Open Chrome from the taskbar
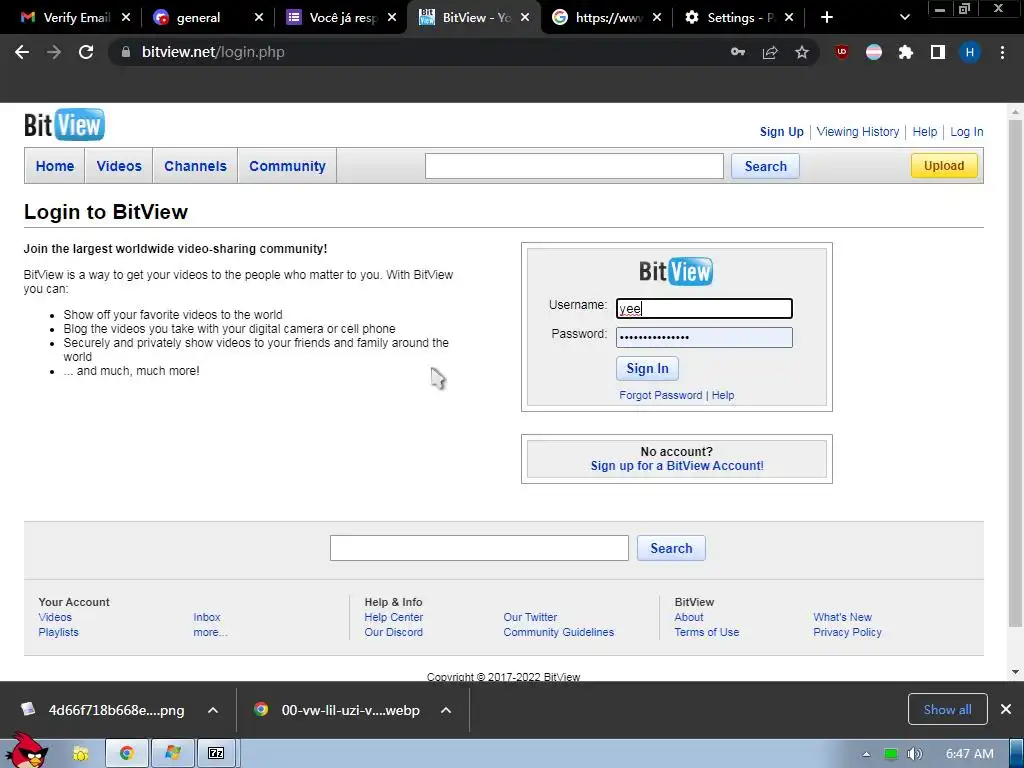Image resolution: width=1024 pixels, height=768 pixels. tap(127, 754)
